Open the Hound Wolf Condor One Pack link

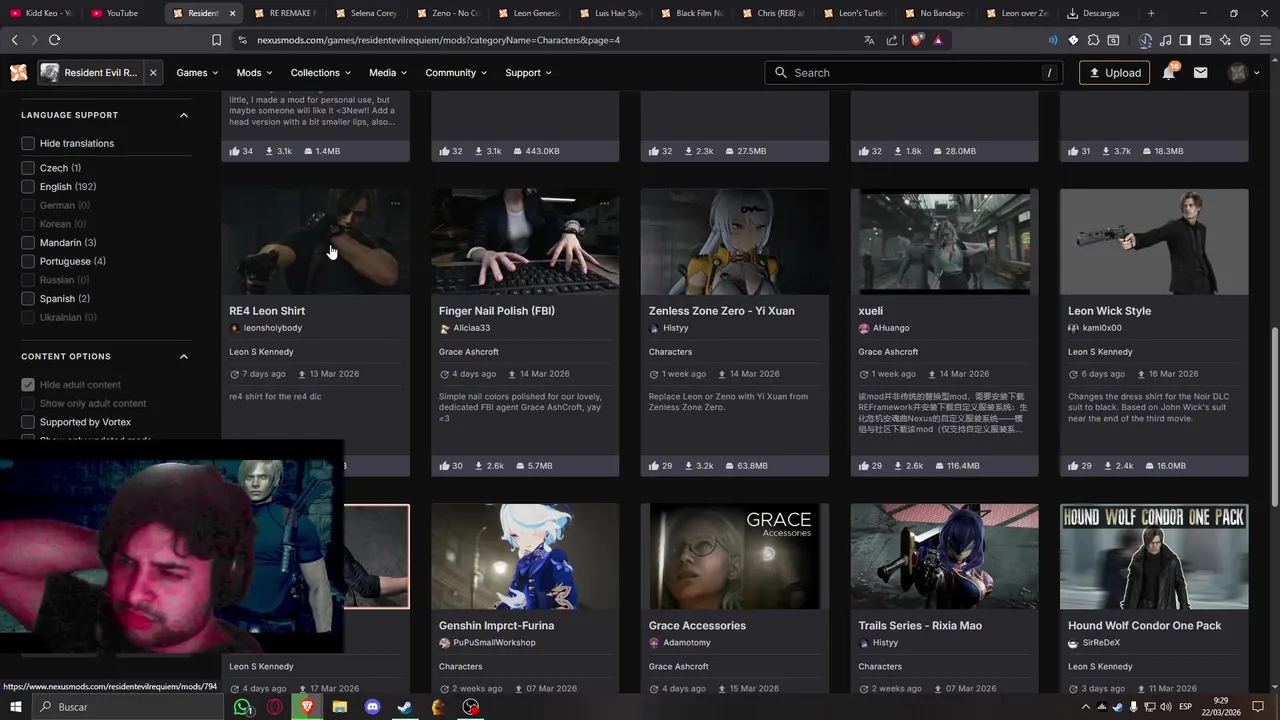(1145, 626)
